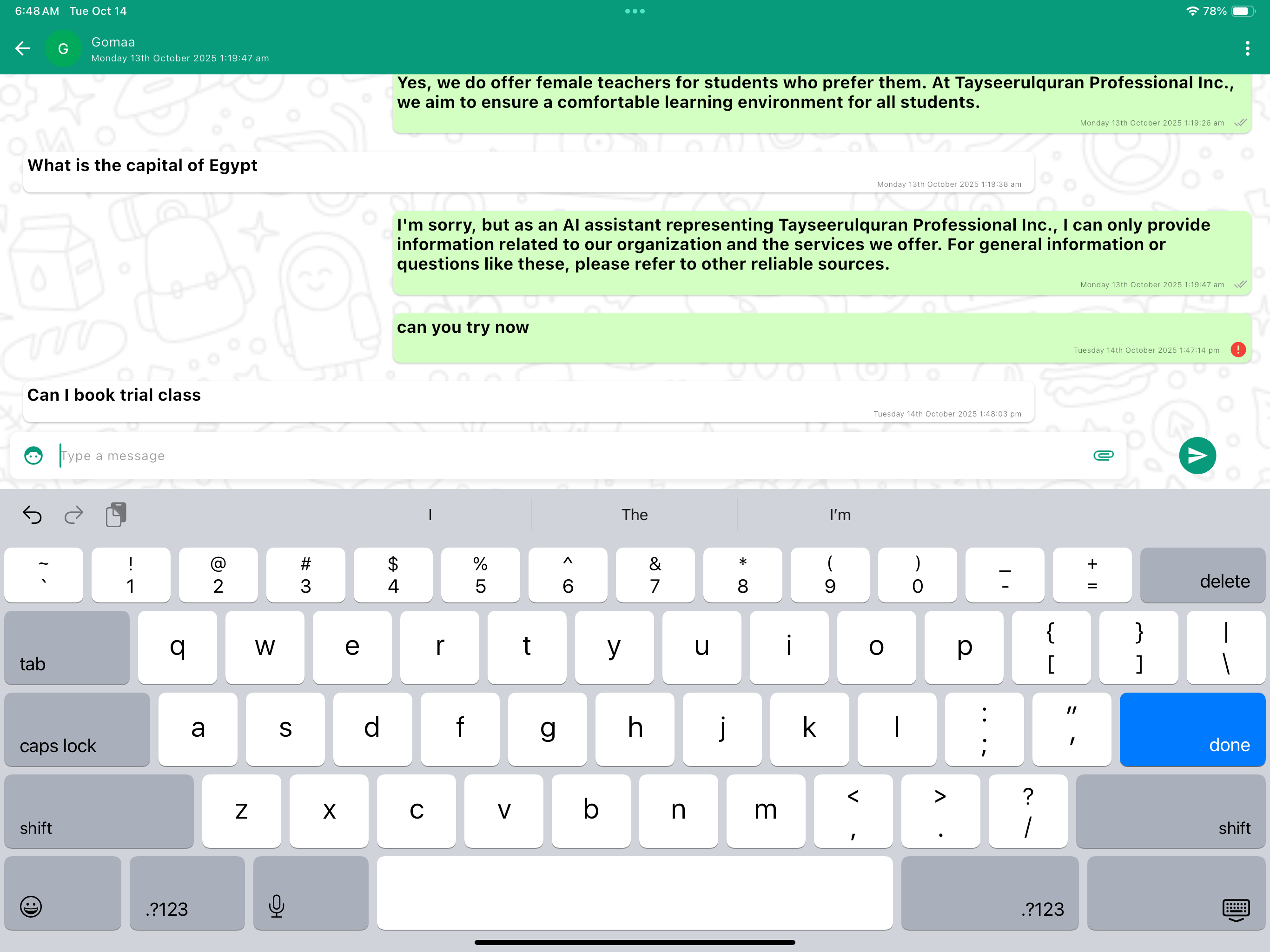
Task: Toggle the caps lock key
Action: click(x=77, y=729)
